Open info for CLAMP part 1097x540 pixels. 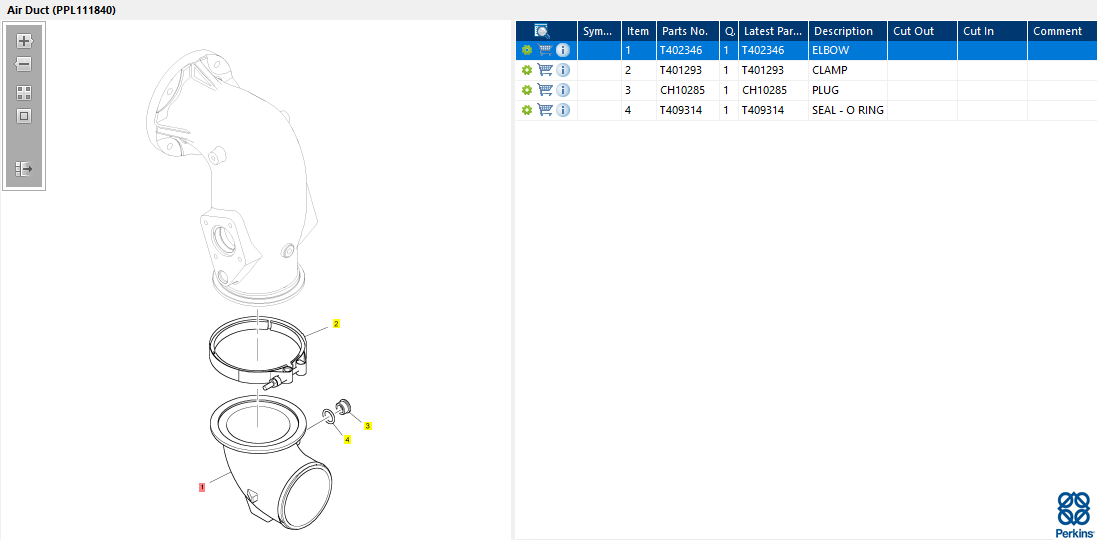[563, 70]
